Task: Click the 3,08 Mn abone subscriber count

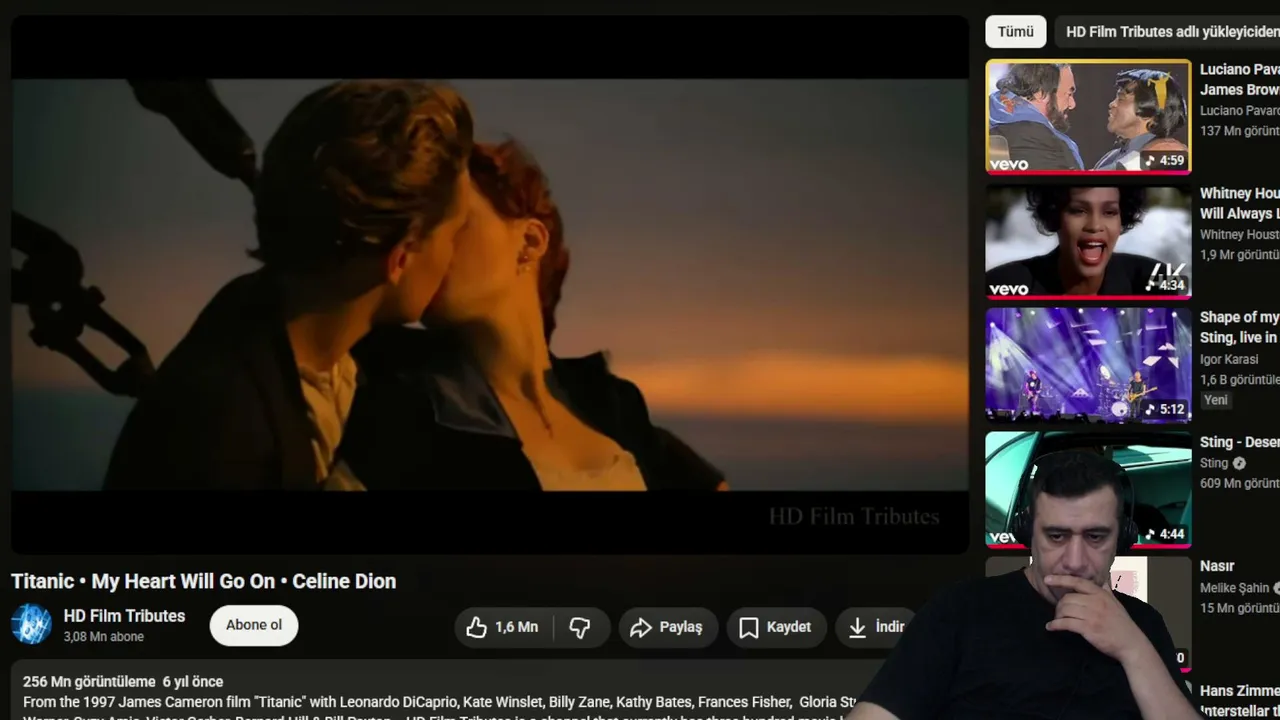Action: 104,637
